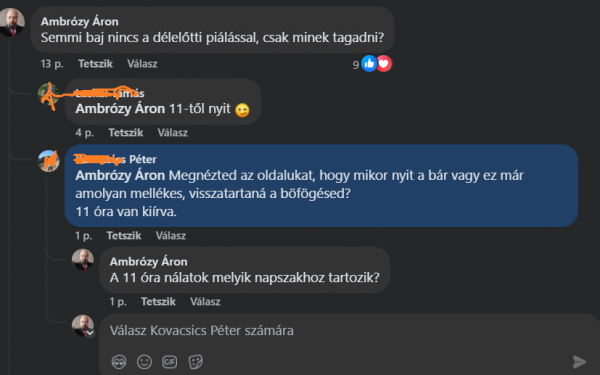Expand the profile switcher arrow on reply avatar

[90, 333]
